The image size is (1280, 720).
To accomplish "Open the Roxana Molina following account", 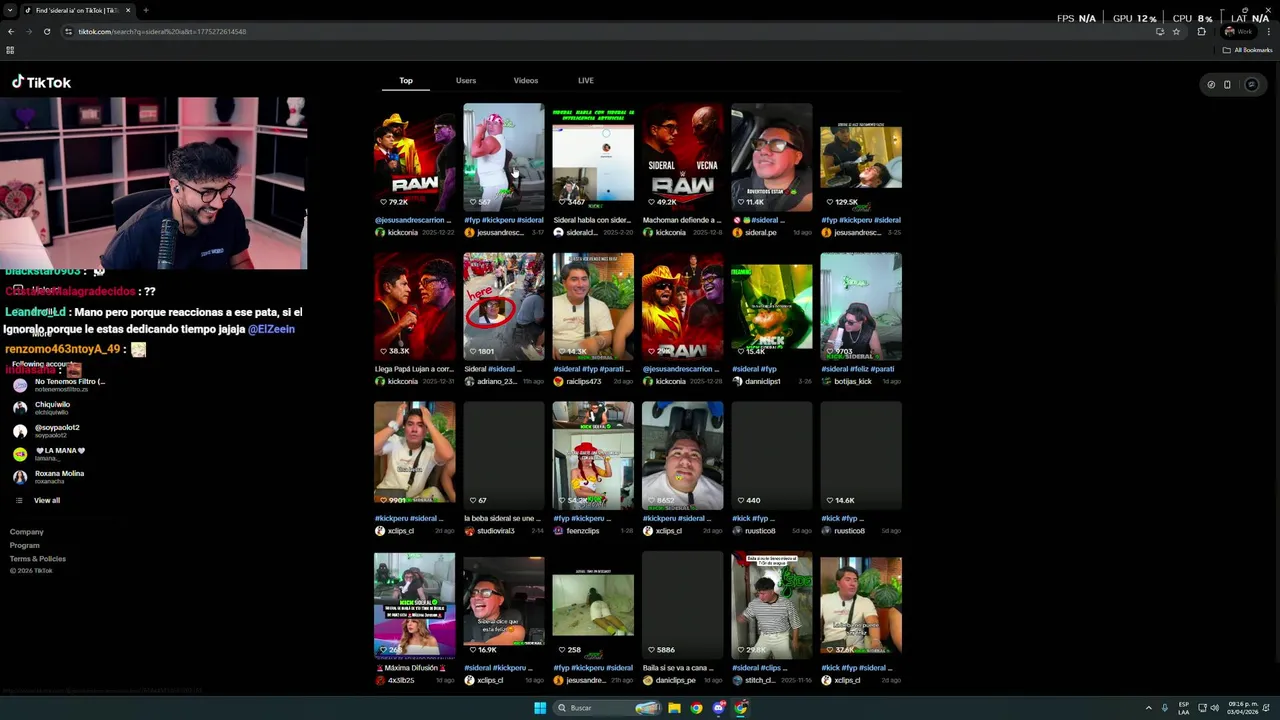I will 49,476.
